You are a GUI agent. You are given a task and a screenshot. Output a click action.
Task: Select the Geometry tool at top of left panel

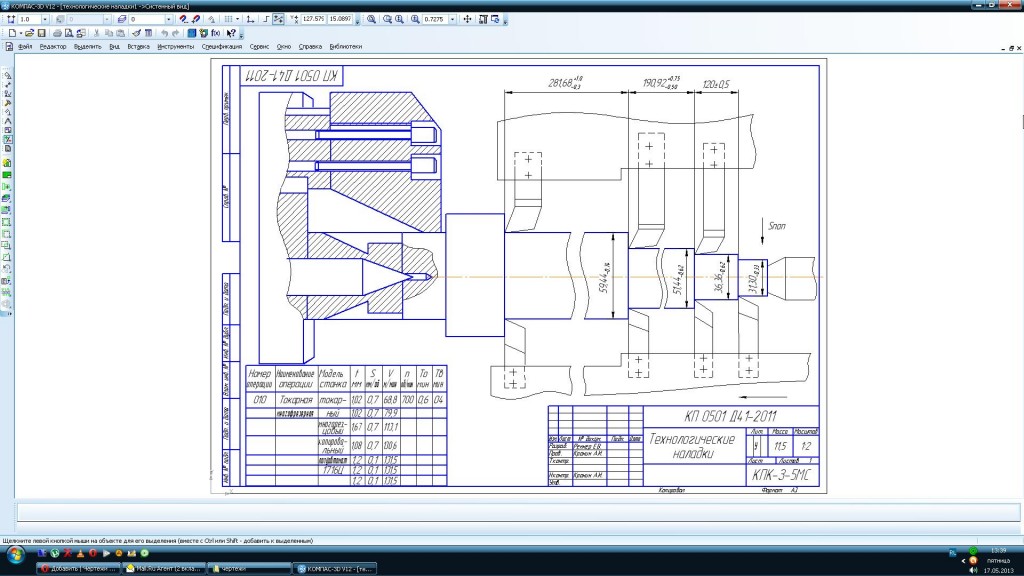8,75
